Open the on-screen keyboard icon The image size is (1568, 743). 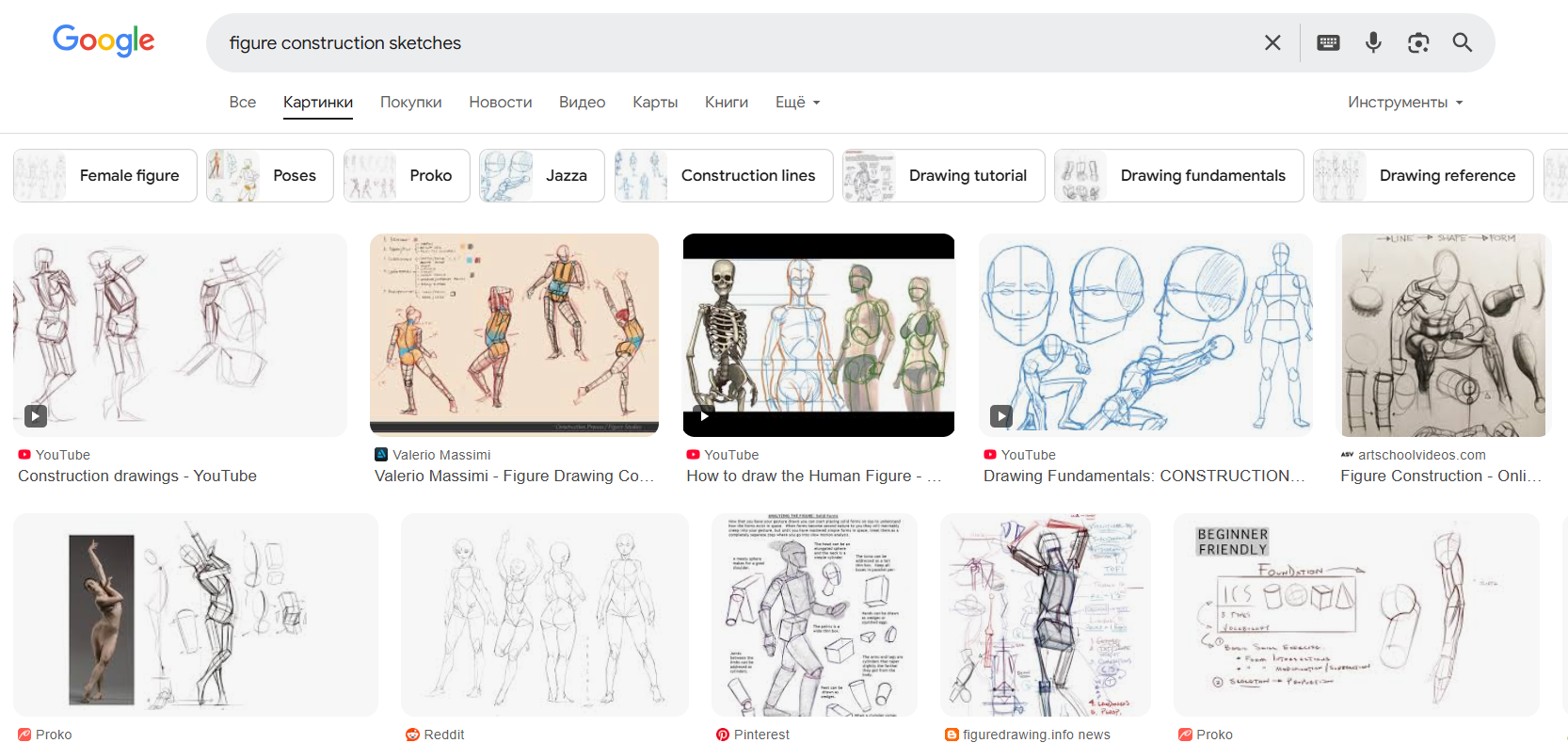[1328, 42]
